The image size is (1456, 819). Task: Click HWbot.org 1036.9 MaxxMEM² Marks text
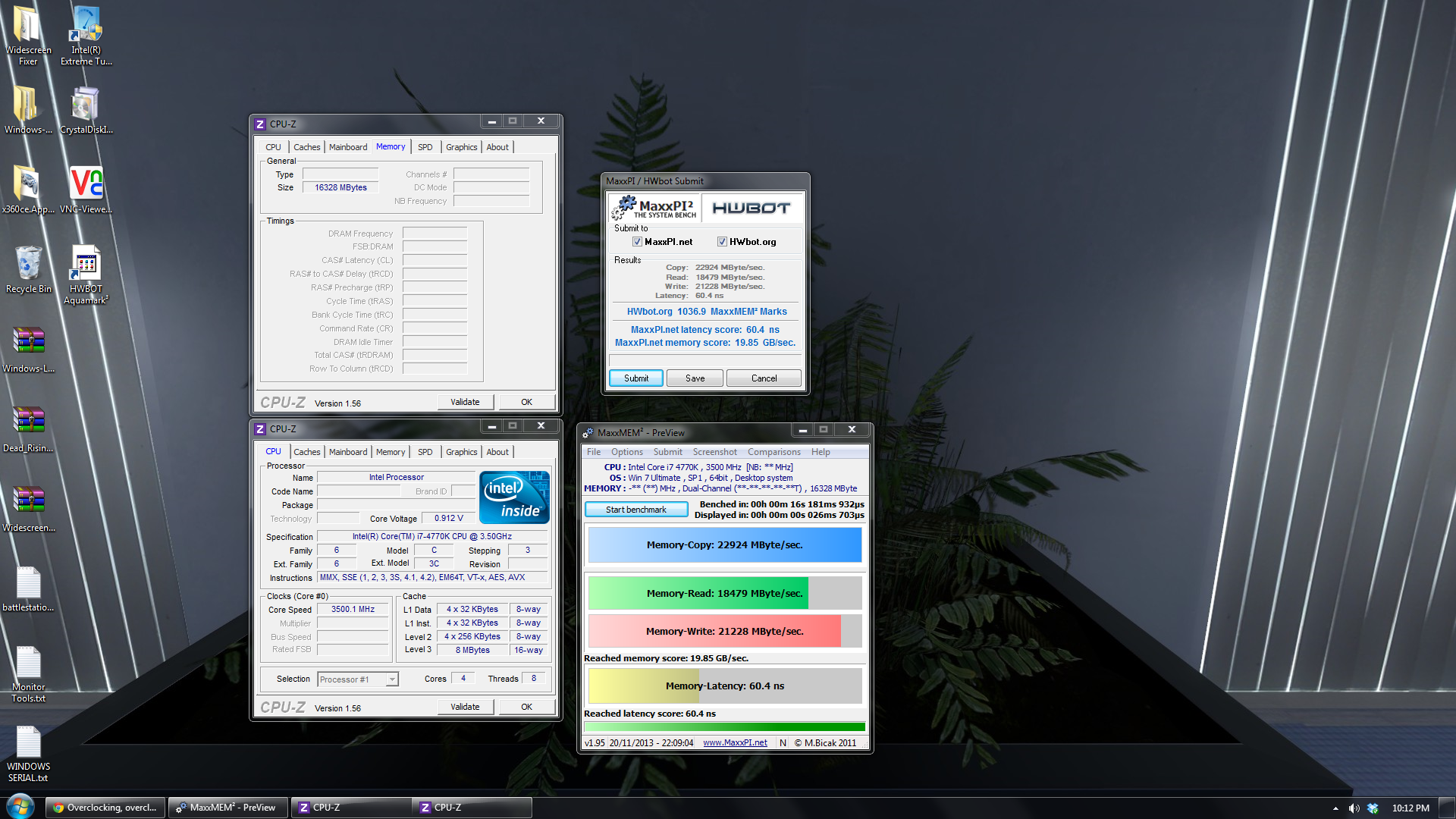[x=707, y=312]
